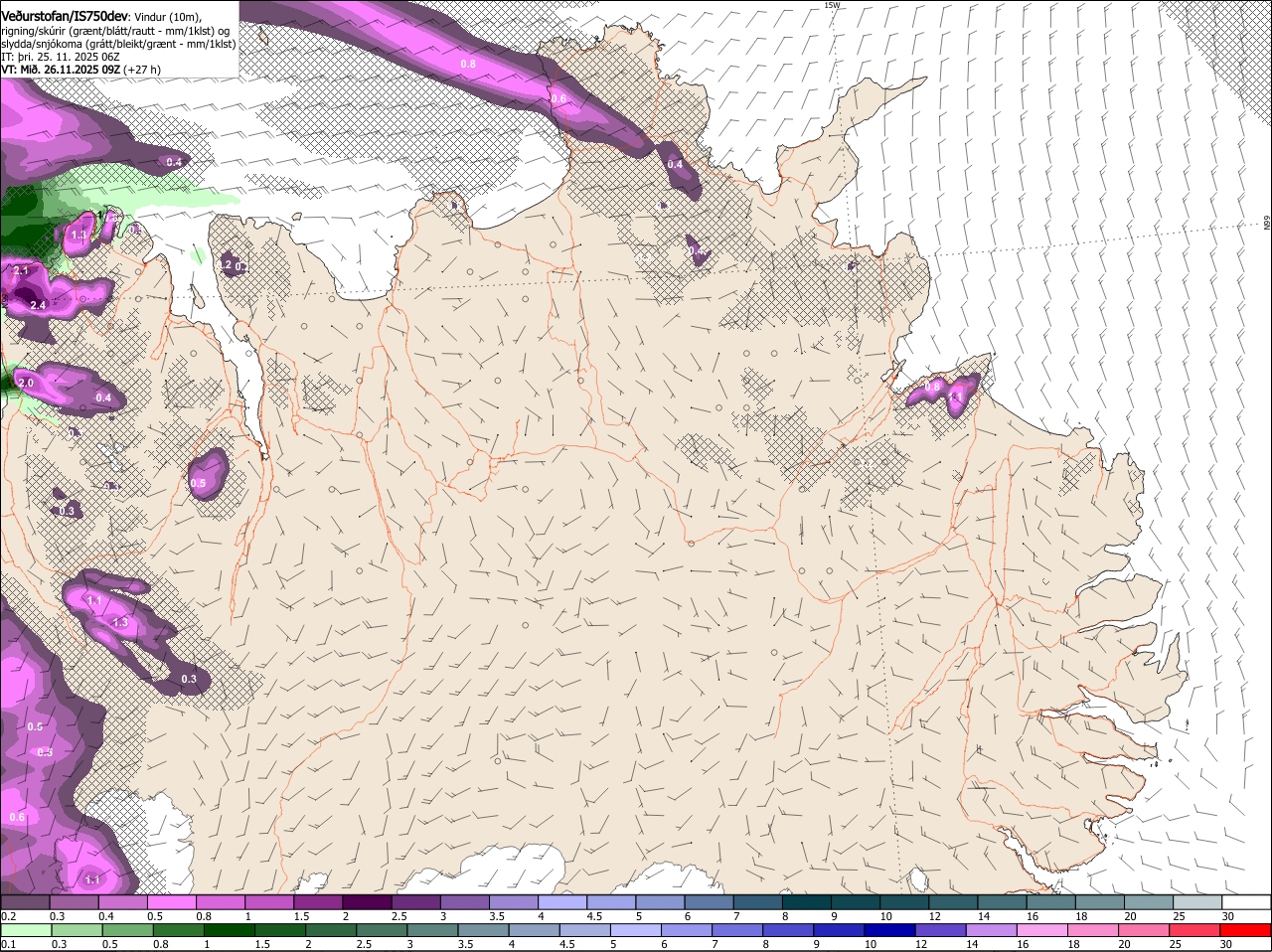
Task: Click upper legend swatch starting at 6
Action: 709,901
